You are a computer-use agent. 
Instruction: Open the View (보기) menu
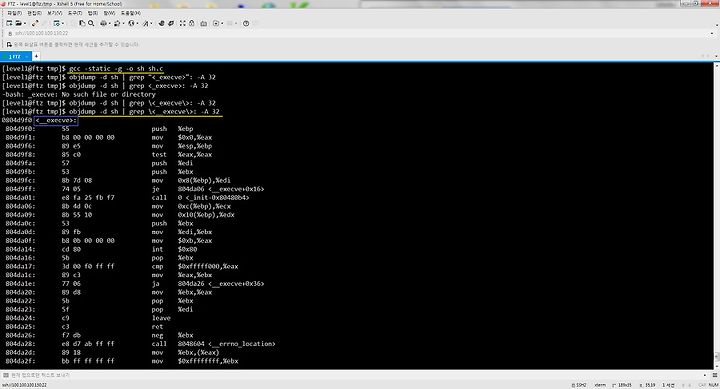coord(55,13)
